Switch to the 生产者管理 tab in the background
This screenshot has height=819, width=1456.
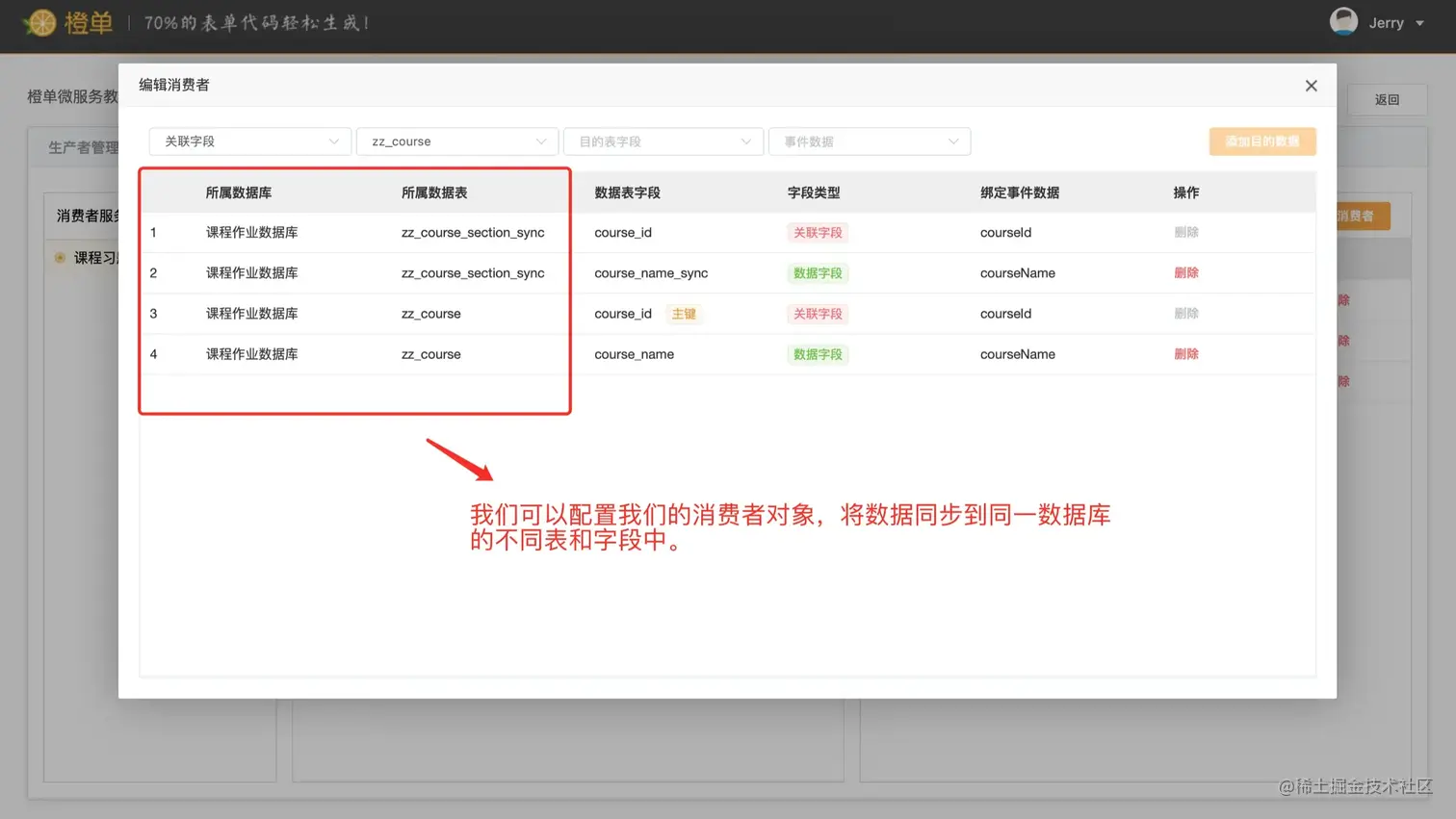pyautogui.click(x=83, y=147)
